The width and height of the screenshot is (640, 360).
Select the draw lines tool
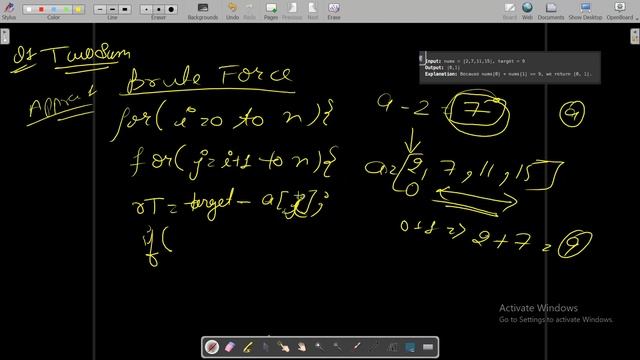coord(374,347)
